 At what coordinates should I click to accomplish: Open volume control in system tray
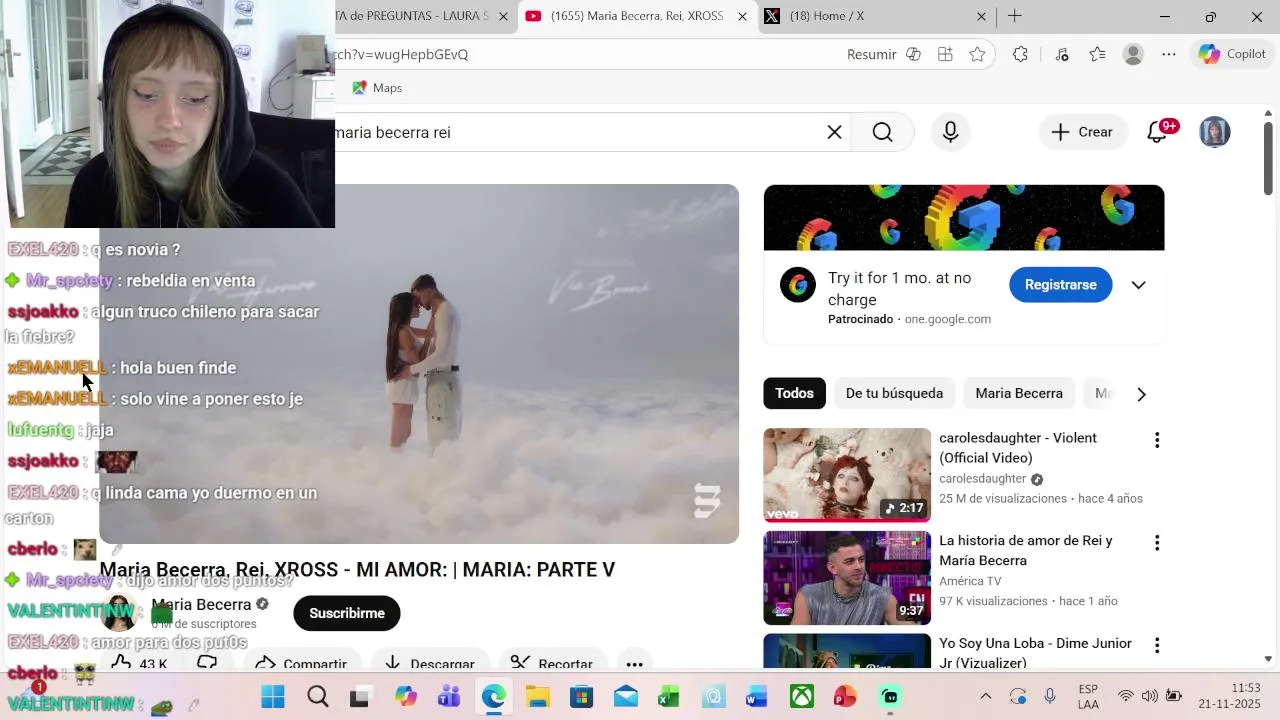click(x=1149, y=696)
